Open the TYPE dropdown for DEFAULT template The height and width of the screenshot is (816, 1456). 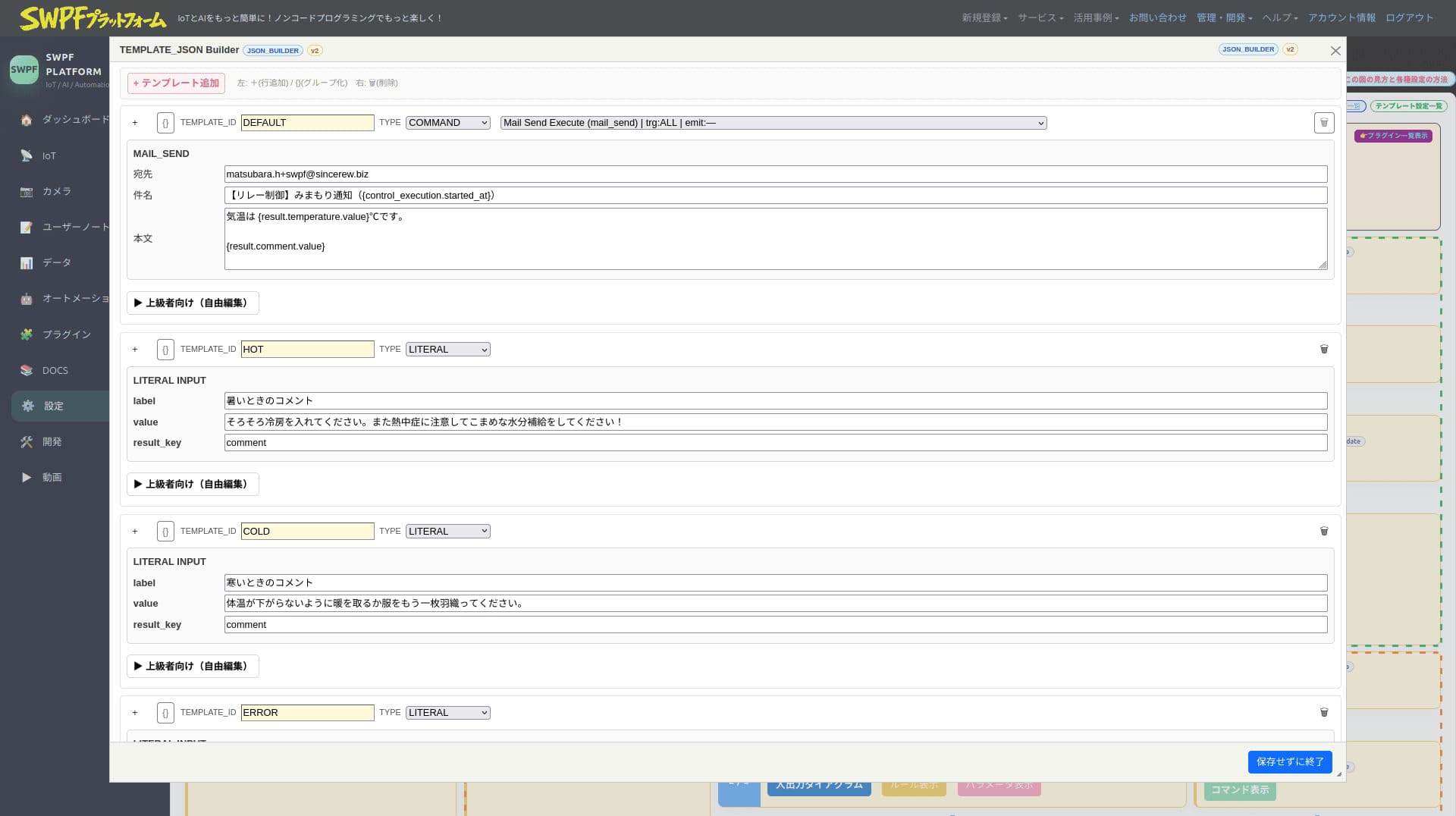pos(448,123)
